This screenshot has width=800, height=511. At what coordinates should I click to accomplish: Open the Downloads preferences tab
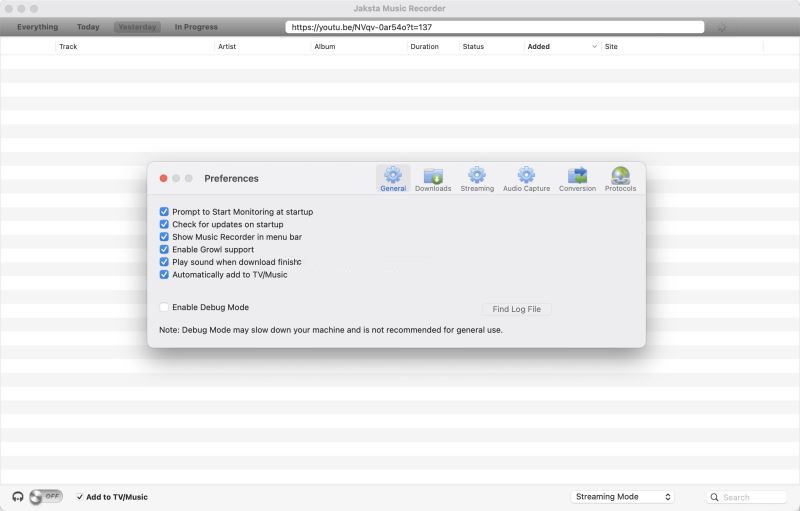click(x=433, y=179)
